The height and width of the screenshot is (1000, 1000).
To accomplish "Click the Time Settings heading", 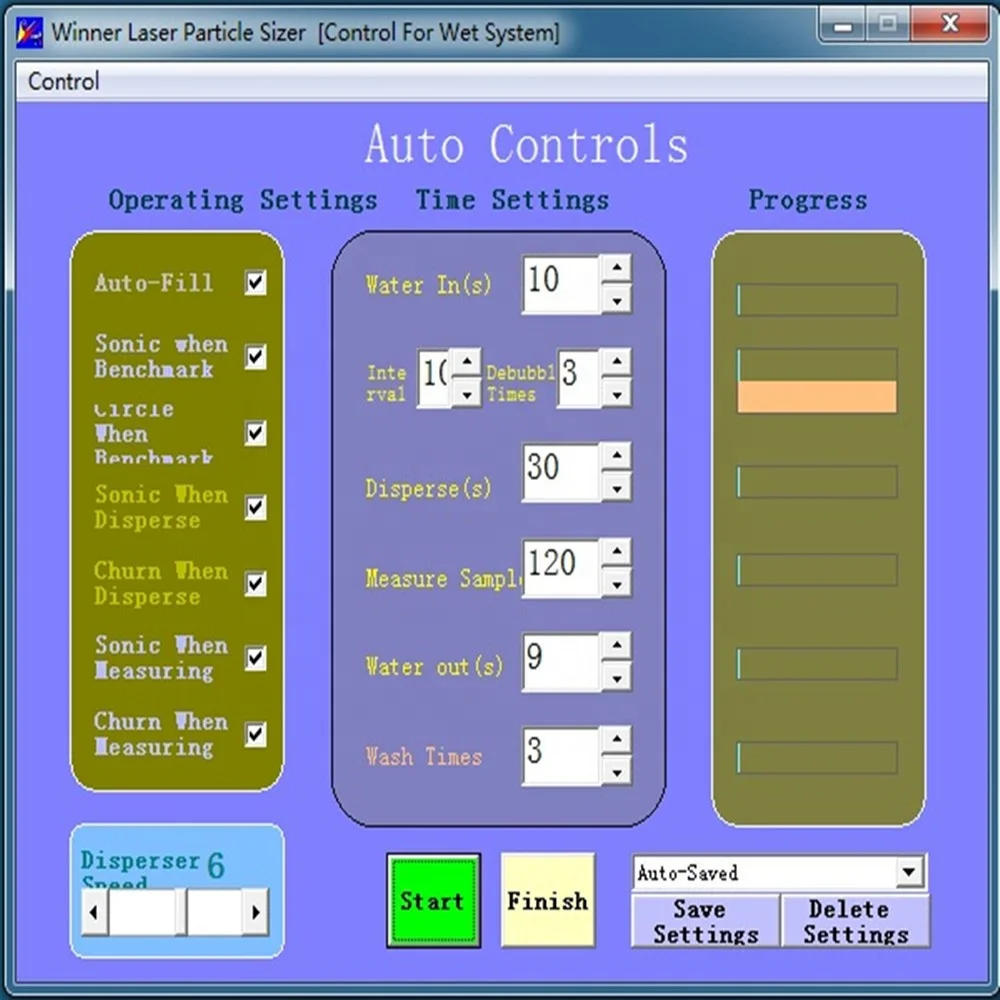I will 512,200.
